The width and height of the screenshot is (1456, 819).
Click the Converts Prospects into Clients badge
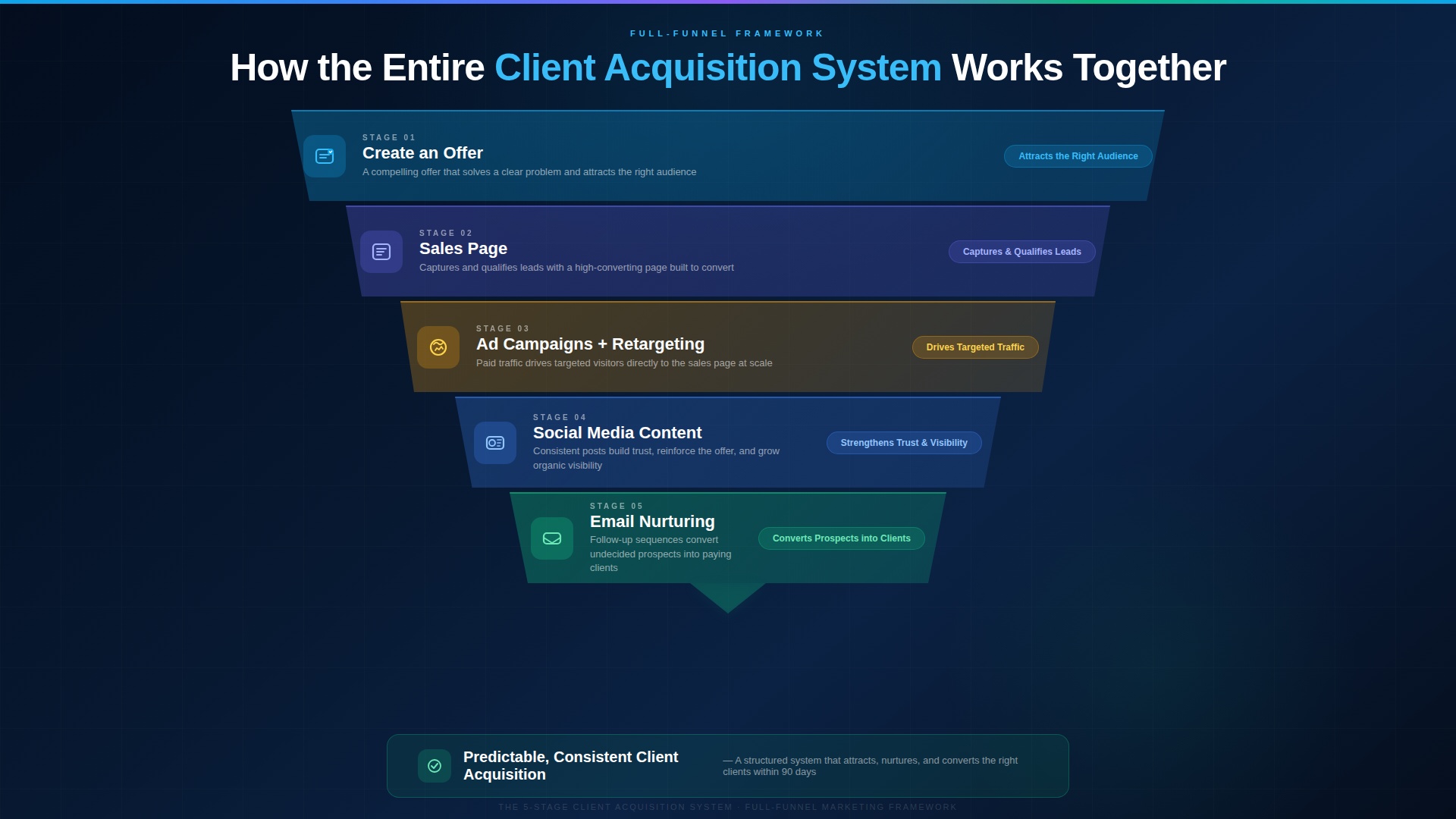pyautogui.click(x=841, y=538)
